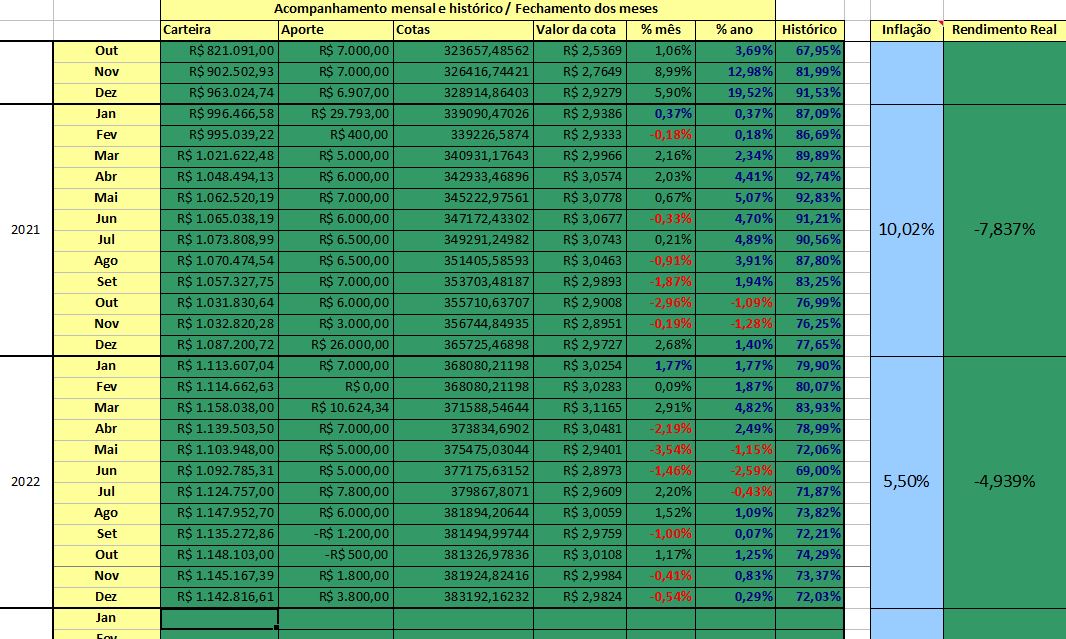Image resolution: width=1066 pixels, height=639 pixels.
Task: Click the R$ 400,00 contribution cell
Action: [336, 135]
